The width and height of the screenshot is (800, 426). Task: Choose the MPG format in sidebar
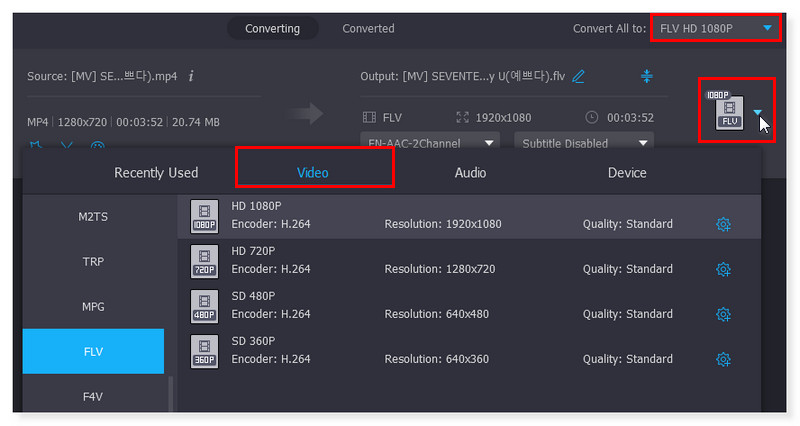coord(93,306)
